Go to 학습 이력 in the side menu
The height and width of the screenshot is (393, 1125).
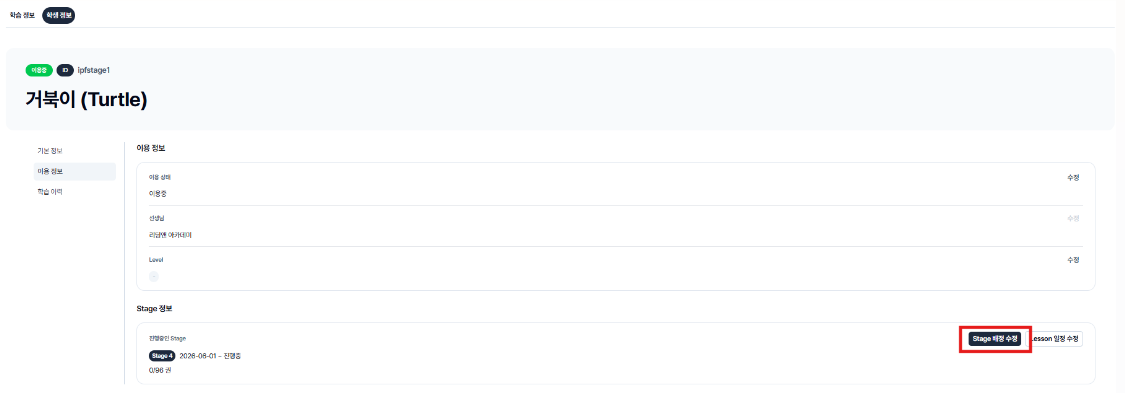pyautogui.click(x=50, y=191)
